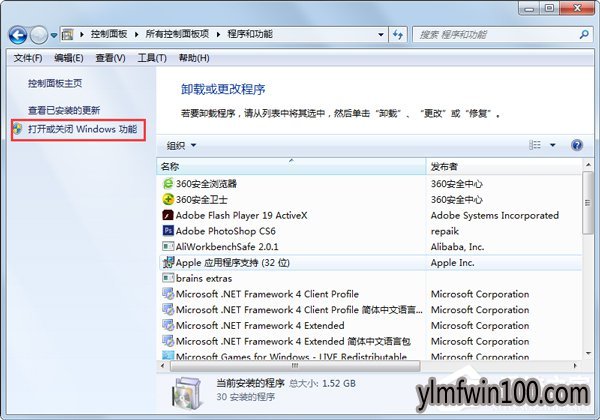Click the brains extras icon
This screenshot has height=420, width=600.
click(x=168, y=278)
